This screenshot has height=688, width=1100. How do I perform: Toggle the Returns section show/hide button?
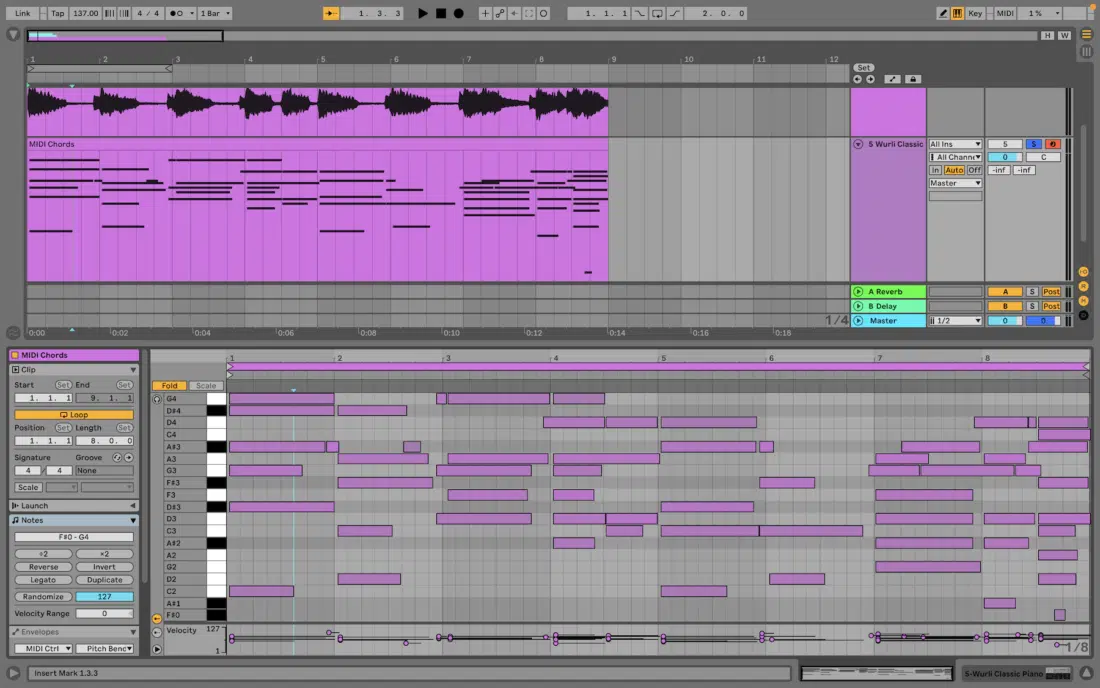(1083, 287)
